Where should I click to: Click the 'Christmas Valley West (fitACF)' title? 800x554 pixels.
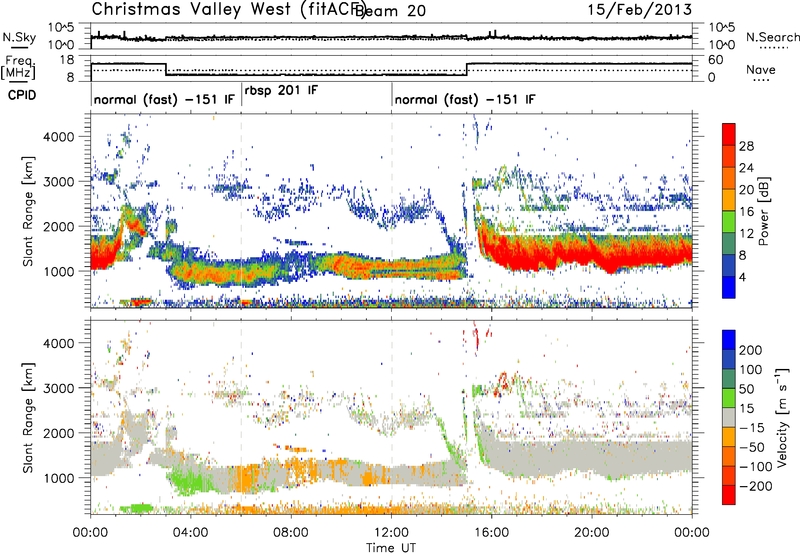228,9
